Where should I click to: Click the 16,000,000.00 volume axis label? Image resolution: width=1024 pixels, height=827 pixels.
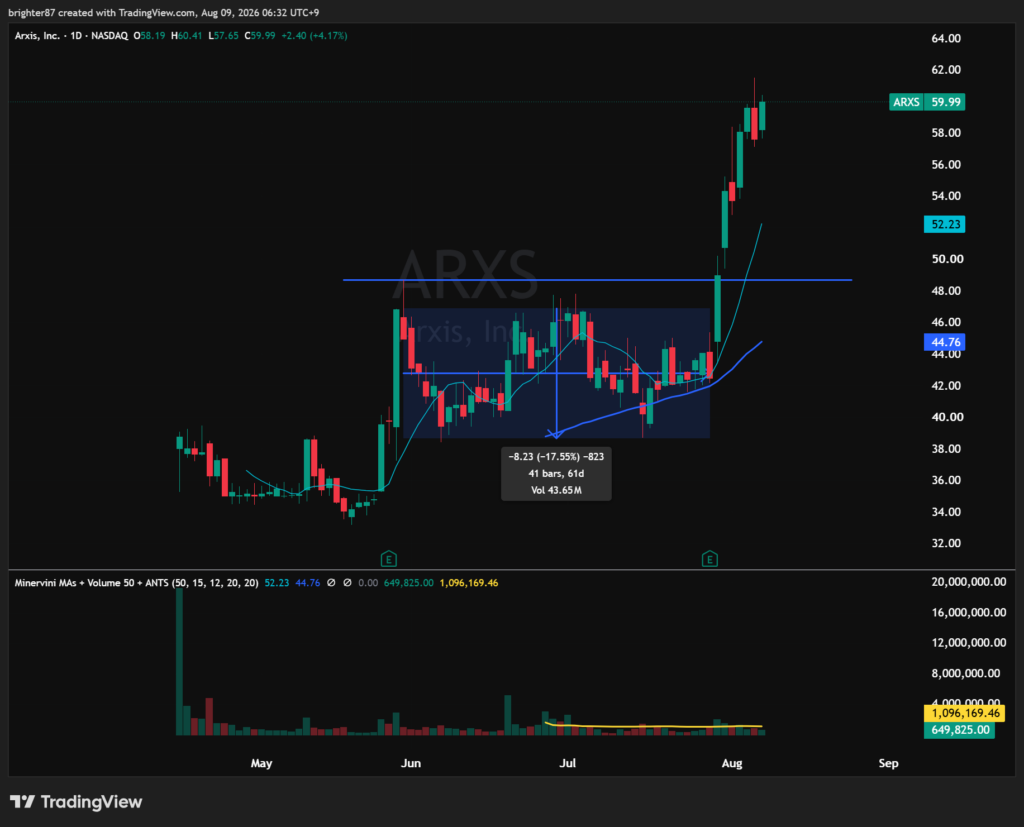coord(968,613)
